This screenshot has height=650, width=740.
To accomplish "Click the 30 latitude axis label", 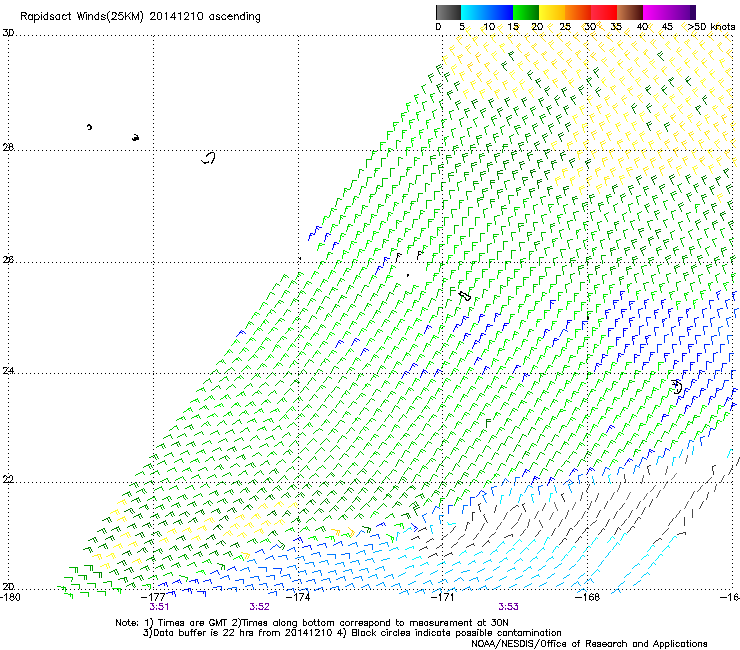I will [x=8, y=33].
